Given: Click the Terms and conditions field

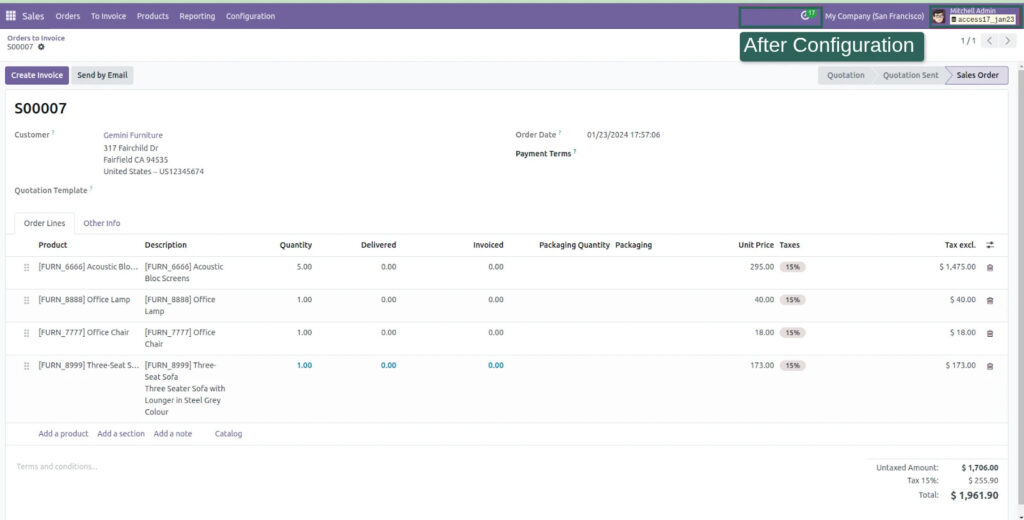Looking at the screenshot, I should click(x=58, y=467).
